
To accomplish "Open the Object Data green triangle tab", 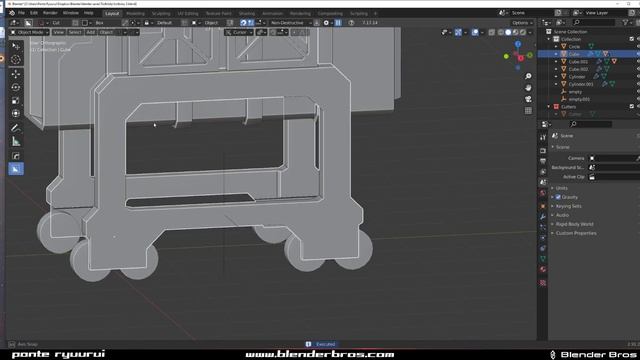I will click(543, 259).
